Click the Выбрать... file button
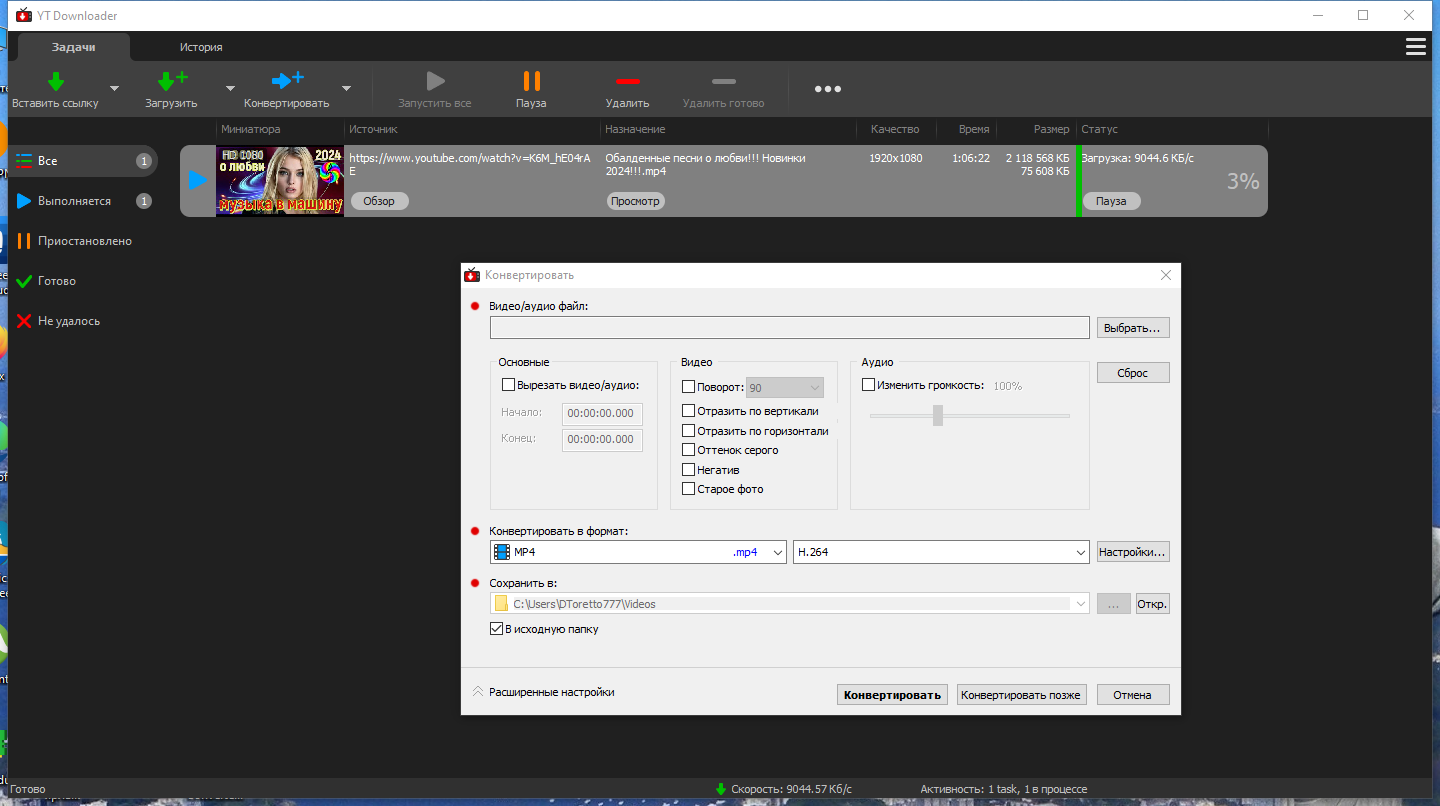Viewport: 1440px width, 806px height. click(1133, 328)
